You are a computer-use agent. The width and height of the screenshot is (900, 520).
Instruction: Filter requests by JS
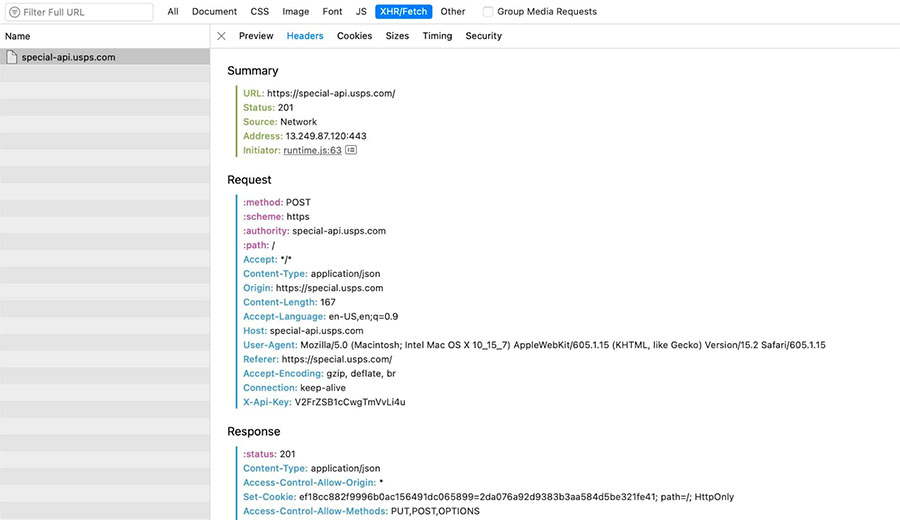(361, 11)
